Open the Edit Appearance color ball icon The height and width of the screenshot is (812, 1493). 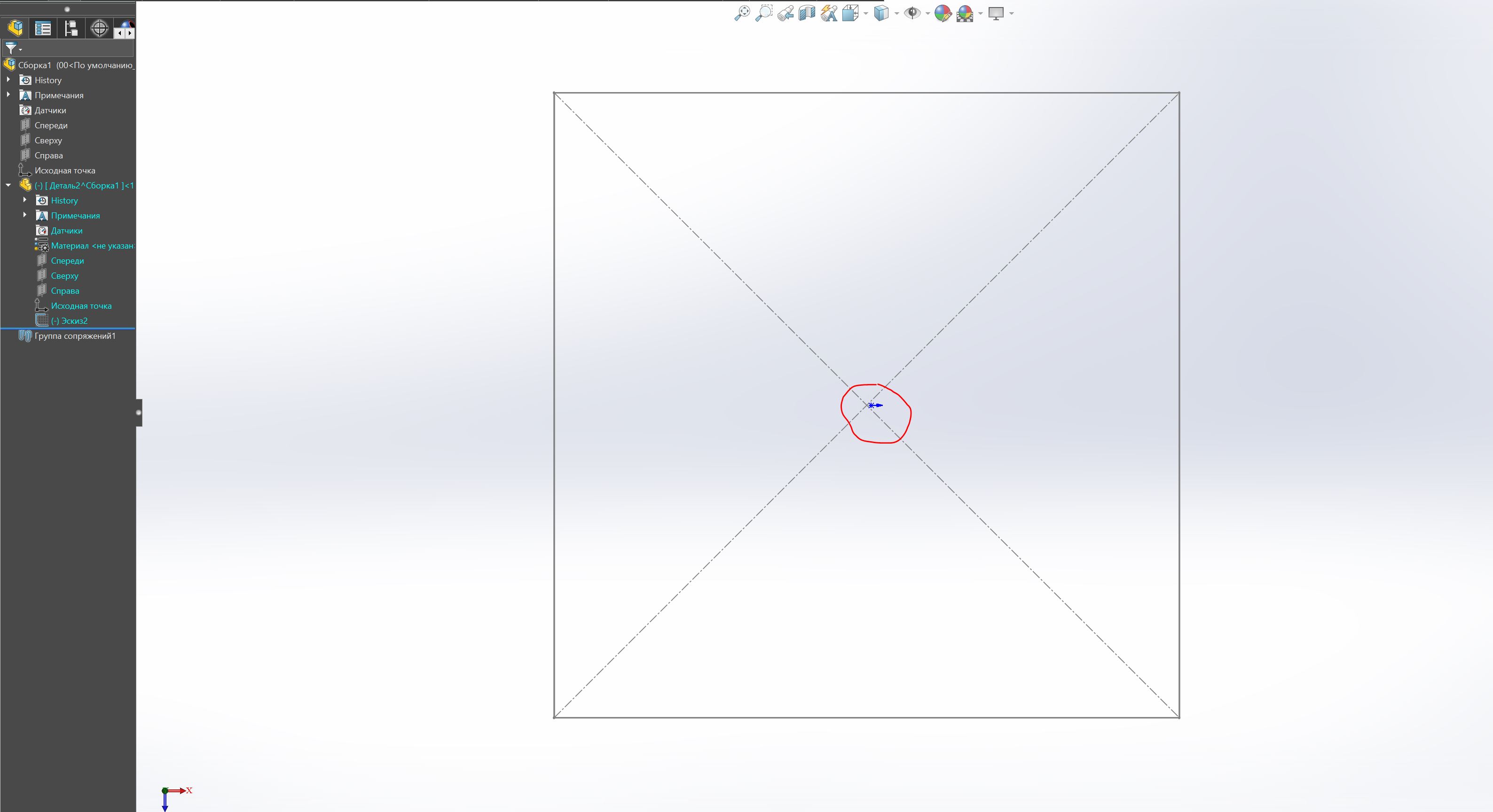tap(943, 13)
